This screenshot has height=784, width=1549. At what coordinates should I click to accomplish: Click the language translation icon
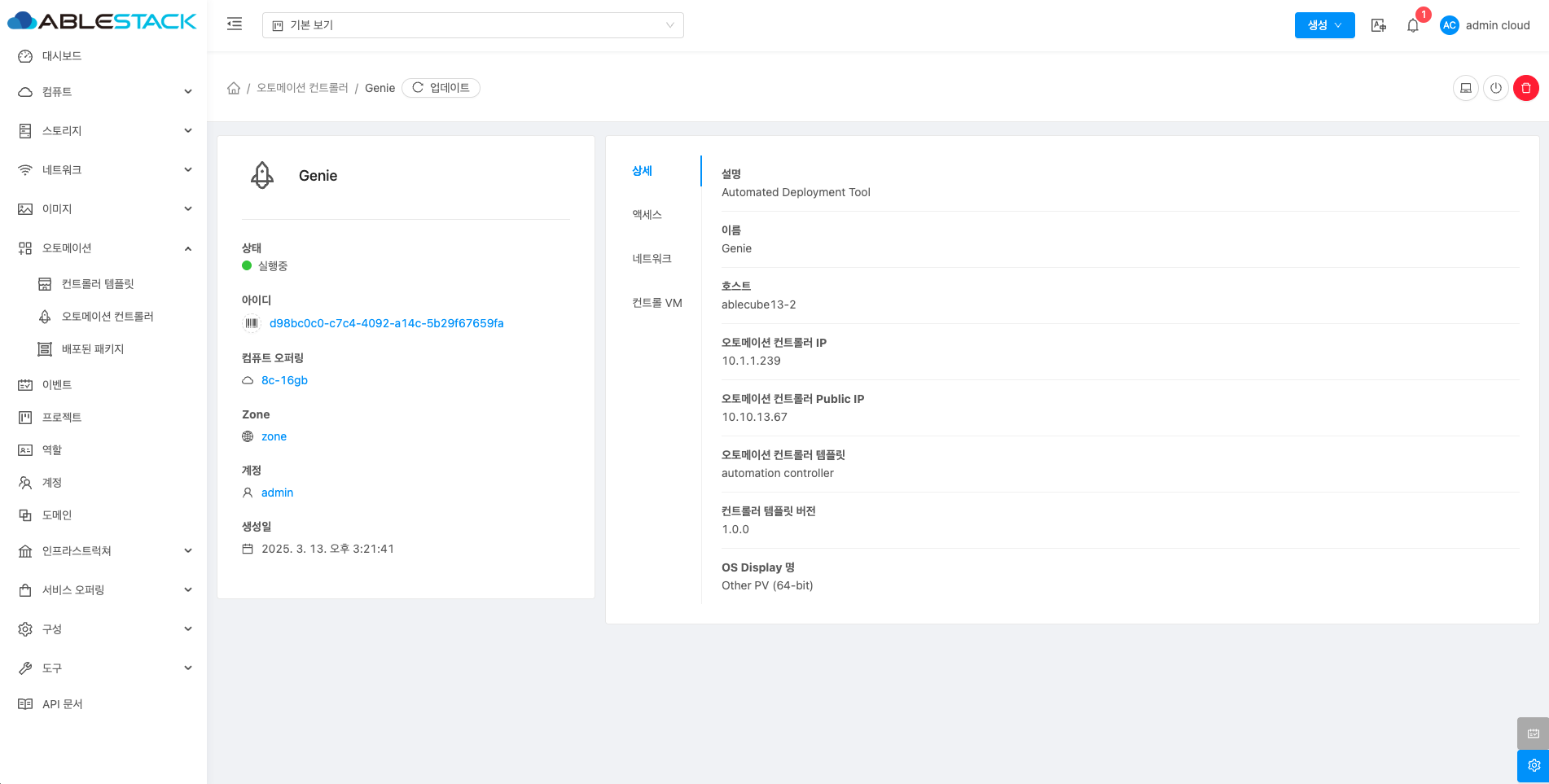click(x=1378, y=25)
